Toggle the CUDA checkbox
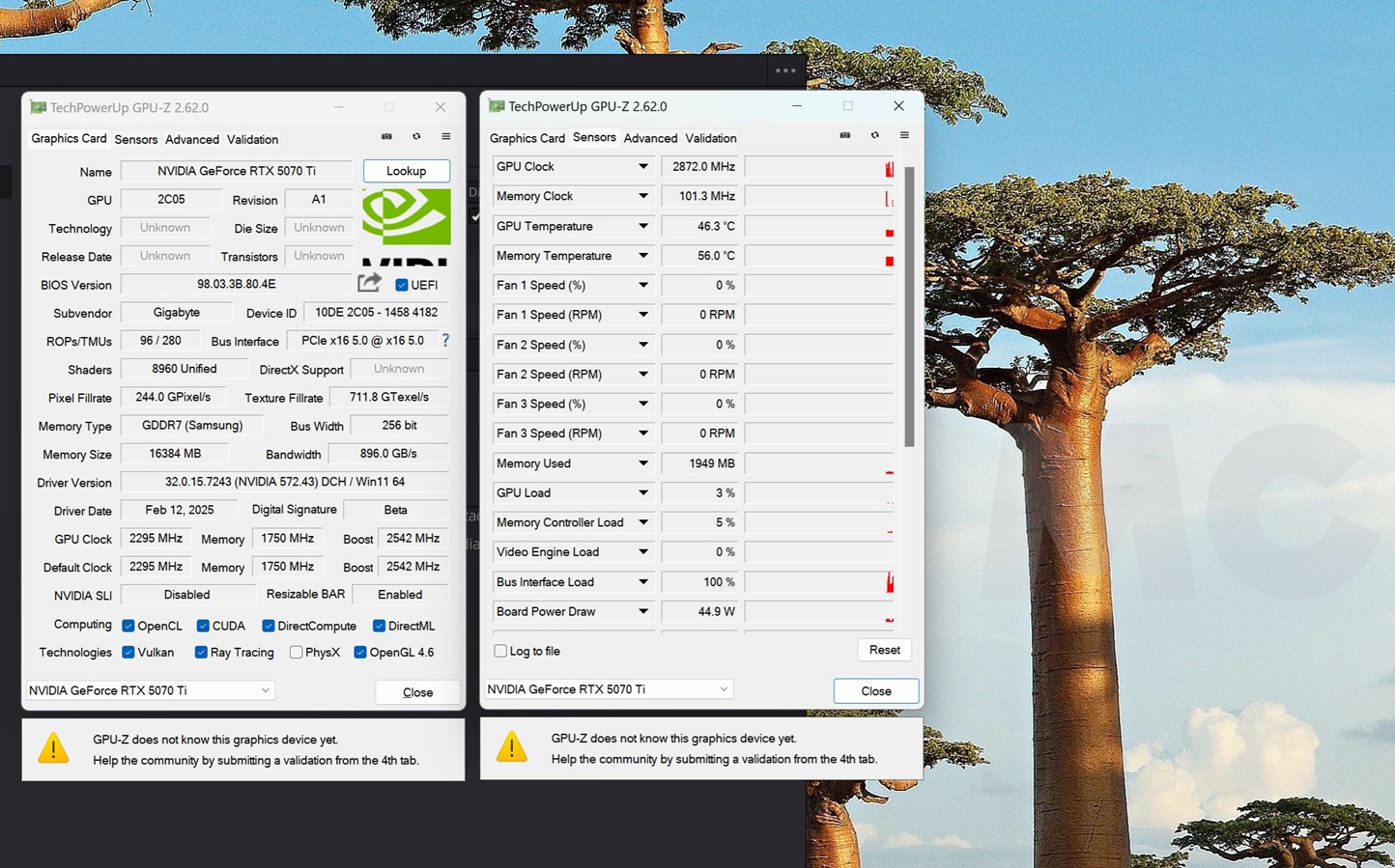 coord(203,626)
